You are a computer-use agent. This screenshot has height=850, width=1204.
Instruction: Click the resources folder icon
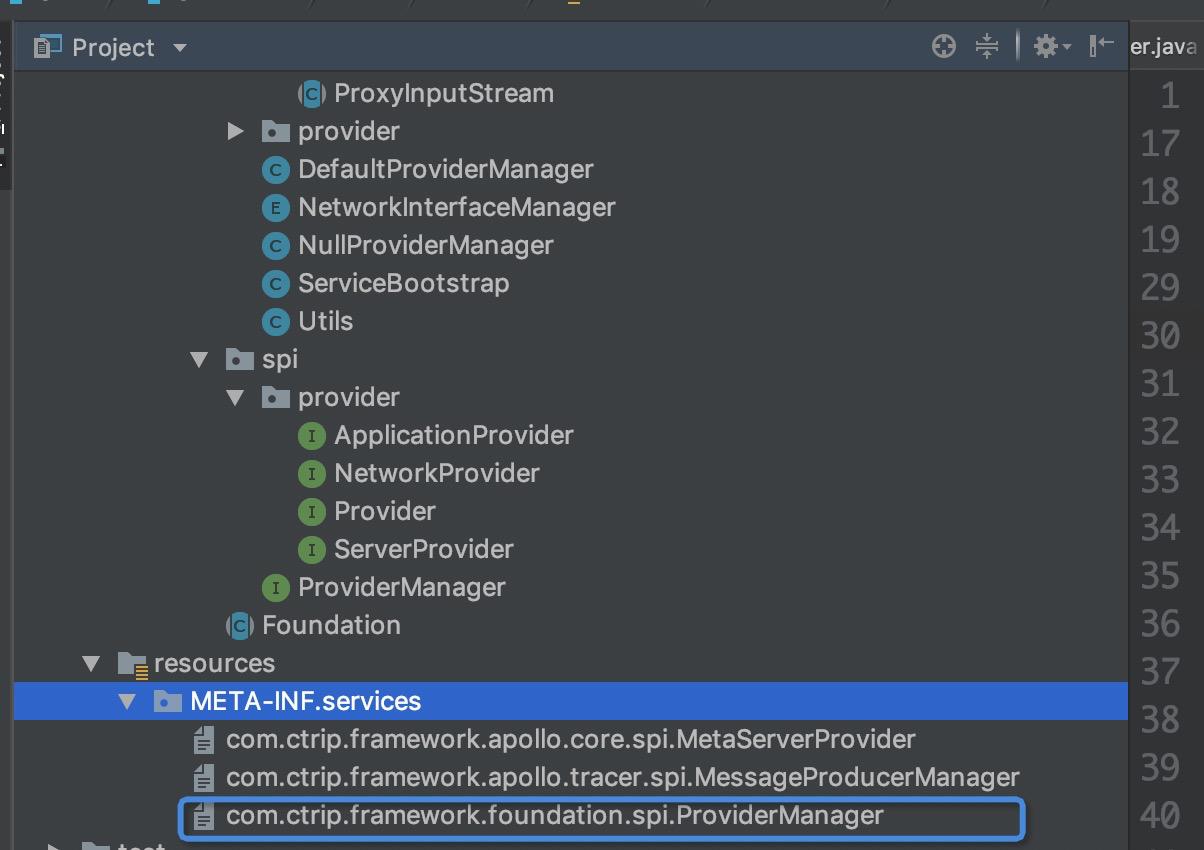[x=132, y=664]
